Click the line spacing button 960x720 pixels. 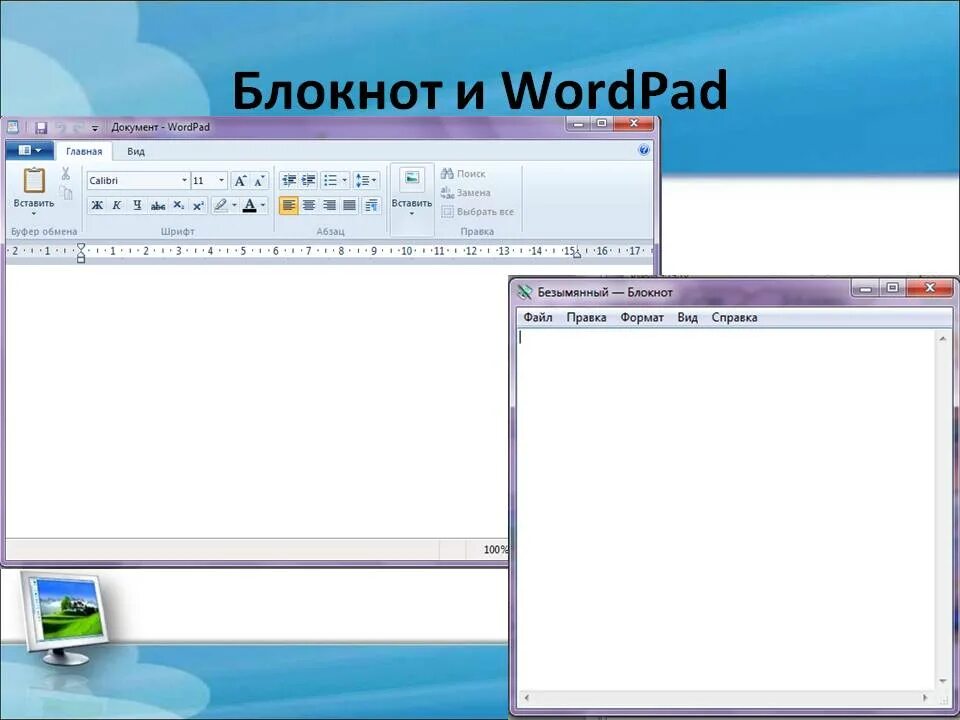(x=362, y=180)
